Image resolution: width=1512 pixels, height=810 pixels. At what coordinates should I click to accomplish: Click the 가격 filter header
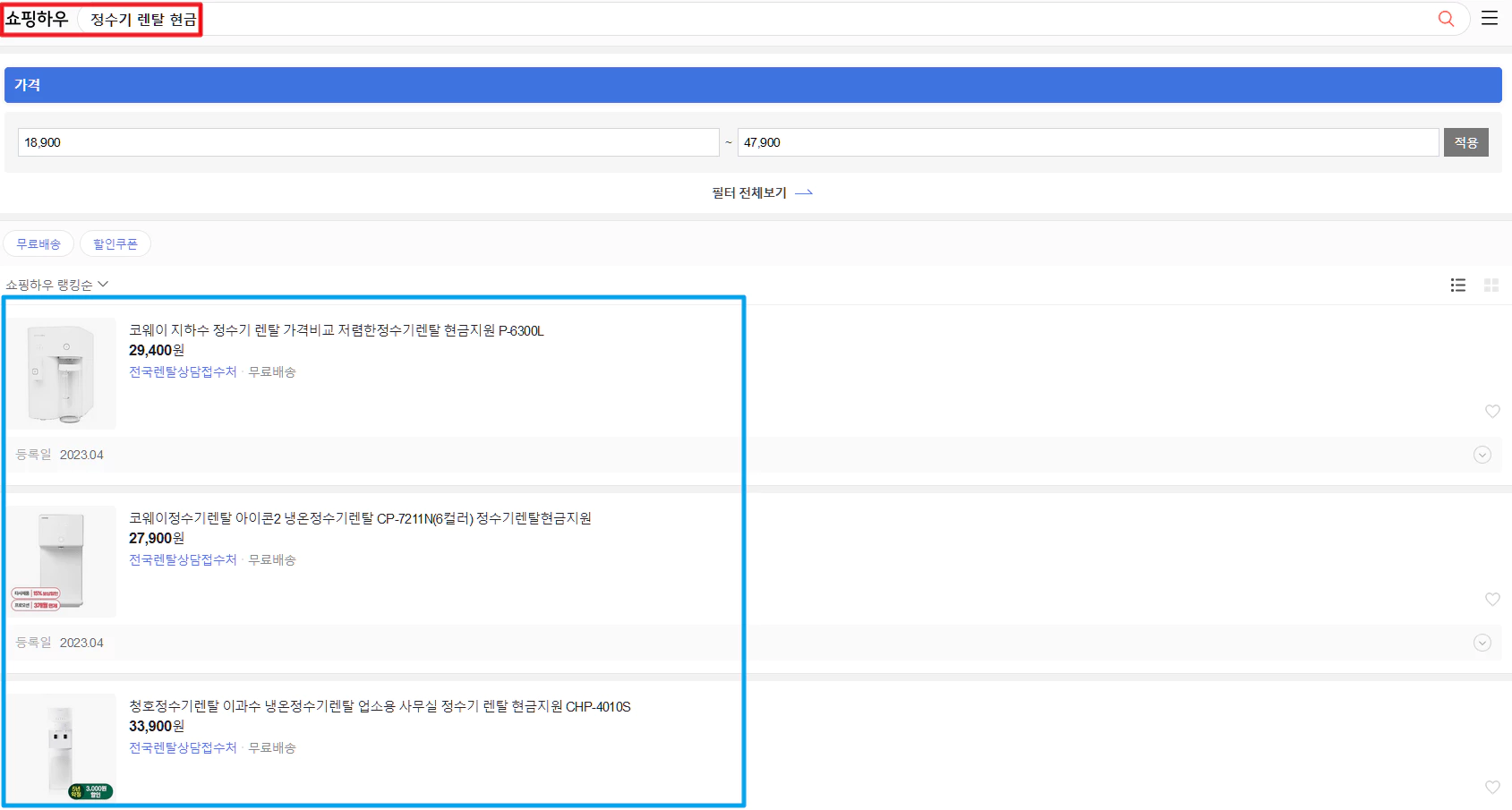point(753,85)
